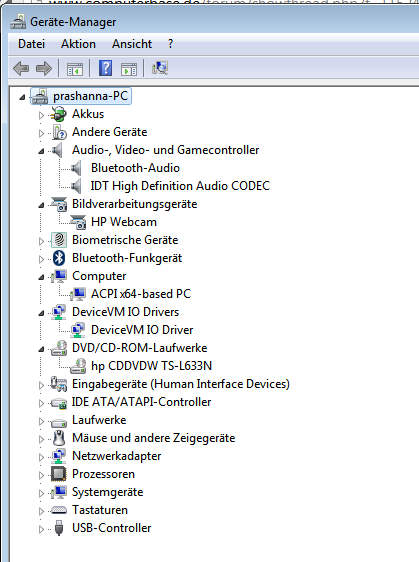Click the IDT High Definition Audio CODEC speaker icon

coord(76,186)
